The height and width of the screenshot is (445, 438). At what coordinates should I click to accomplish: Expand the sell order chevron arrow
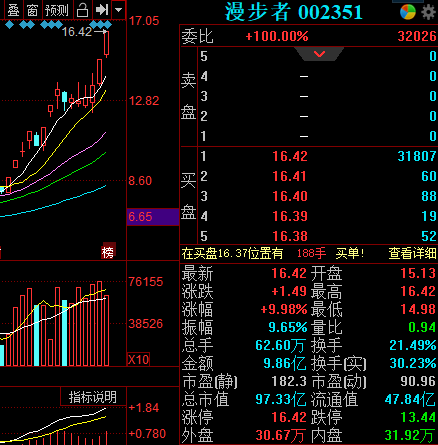[x=319, y=54]
